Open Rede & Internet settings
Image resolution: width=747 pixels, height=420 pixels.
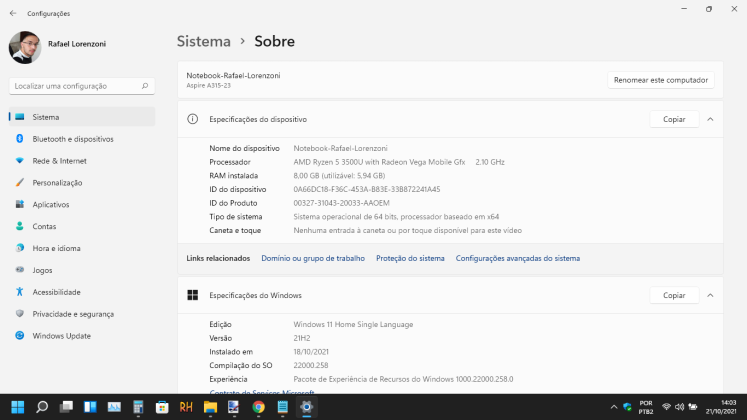[x=82, y=161]
